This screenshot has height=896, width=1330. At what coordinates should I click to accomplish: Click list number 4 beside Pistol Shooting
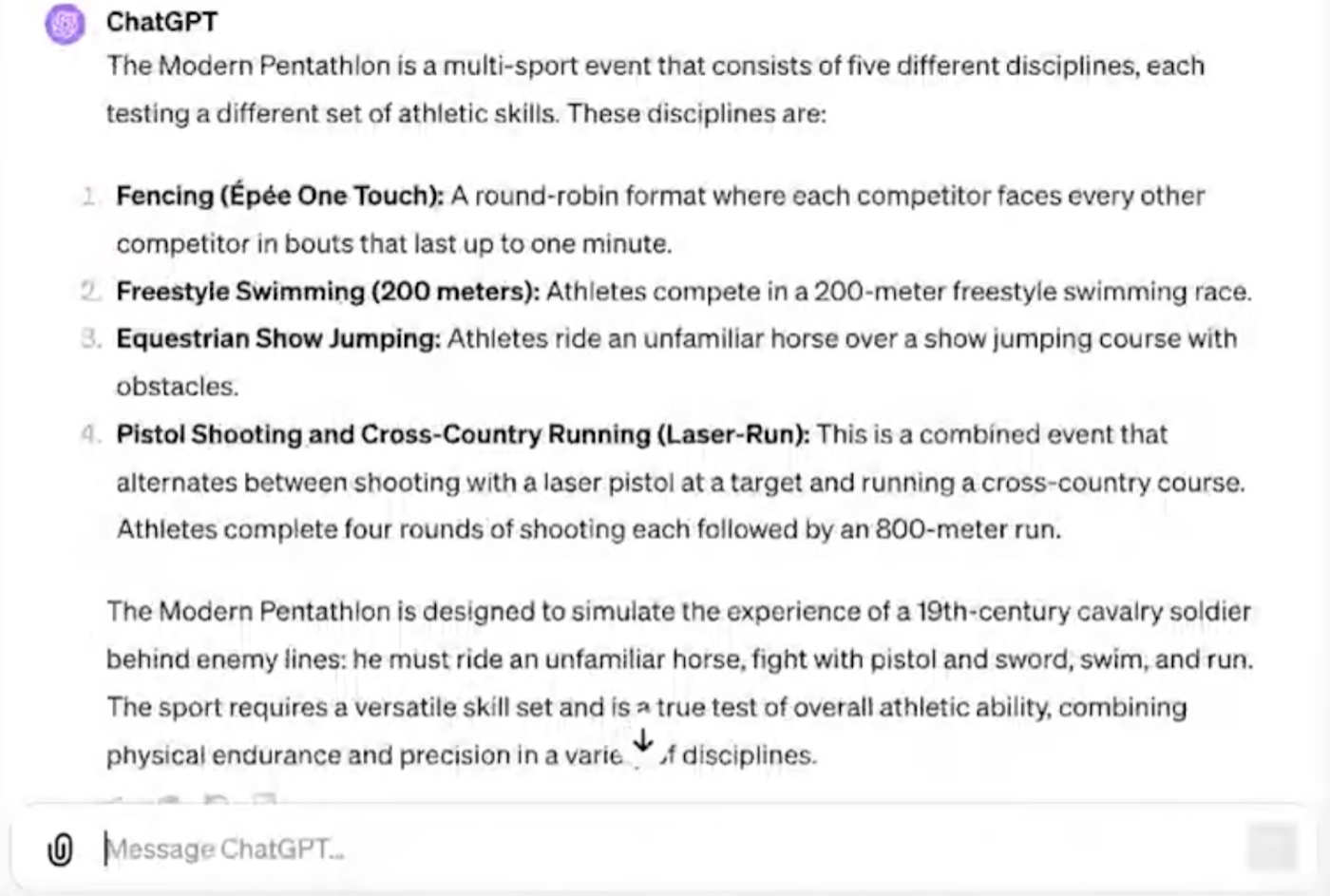90,434
